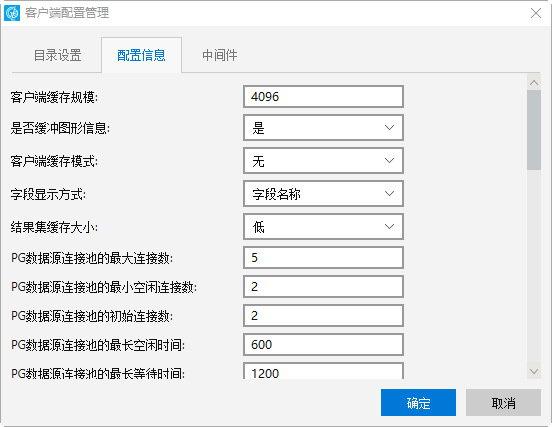Click the scrollbar down arrow
The height and width of the screenshot is (427, 552).
click(534, 371)
